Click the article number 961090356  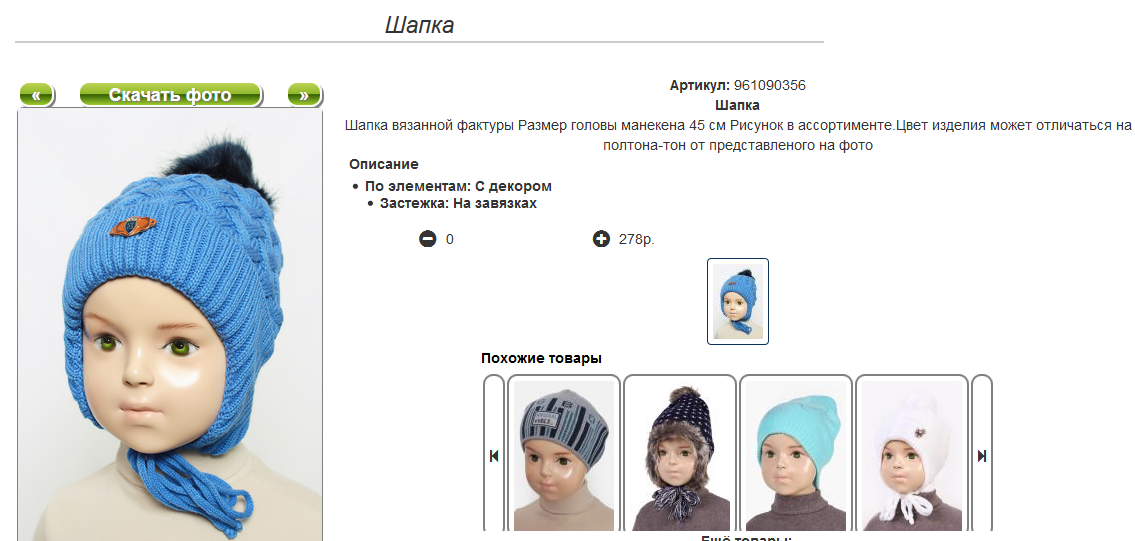[769, 85]
